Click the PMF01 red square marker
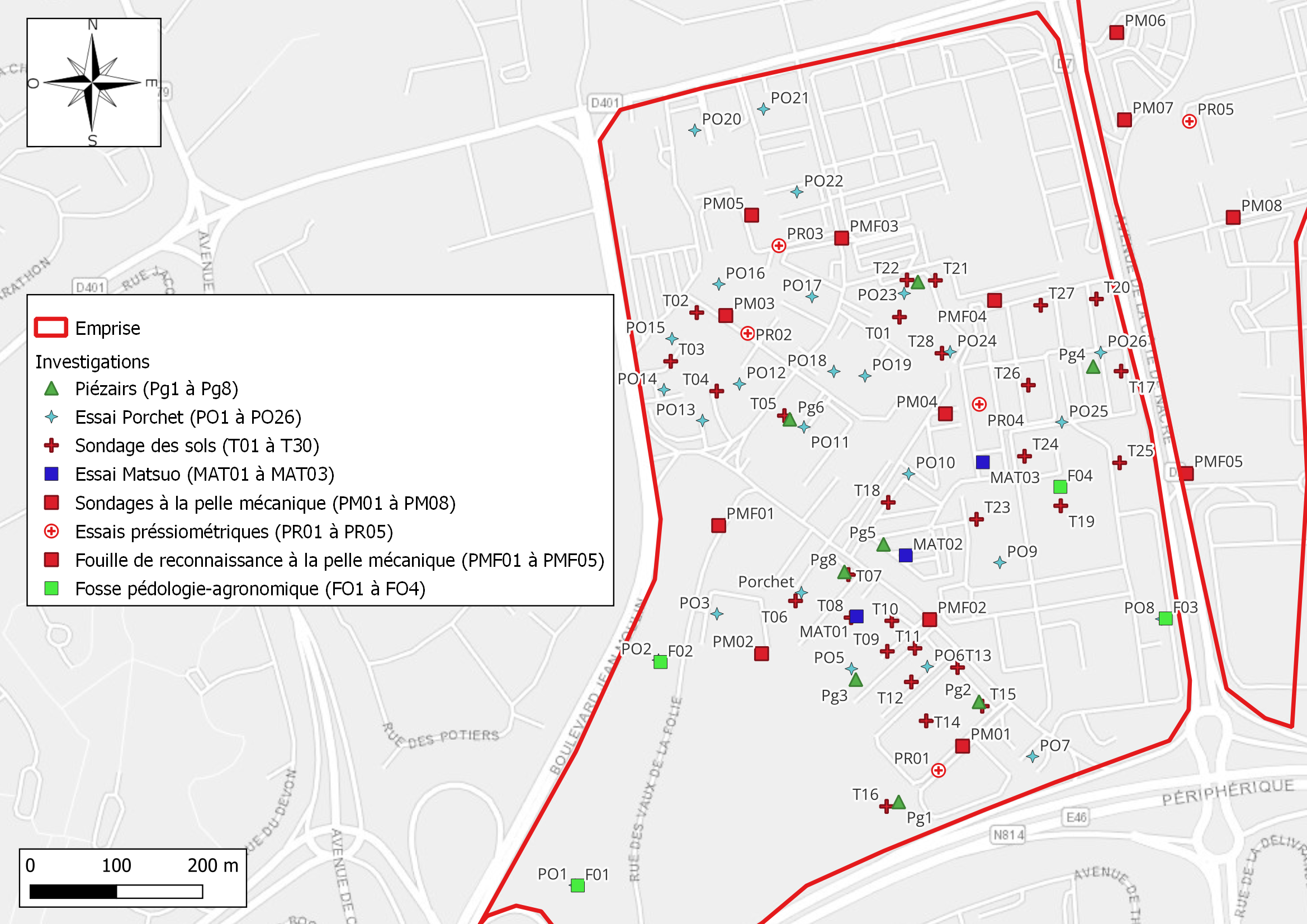The image size is (1307, 924). pos(718,525)
